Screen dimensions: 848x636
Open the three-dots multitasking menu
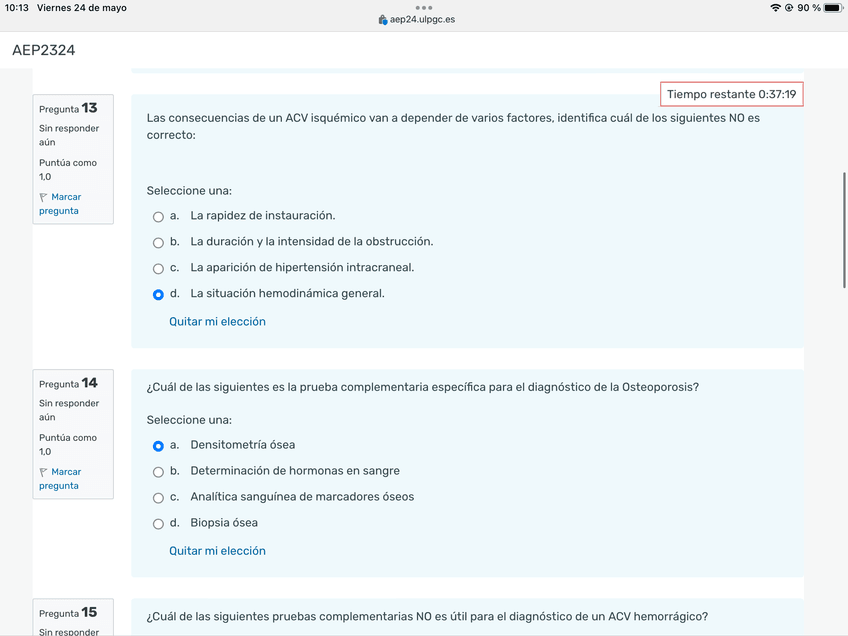click(424, 8)
